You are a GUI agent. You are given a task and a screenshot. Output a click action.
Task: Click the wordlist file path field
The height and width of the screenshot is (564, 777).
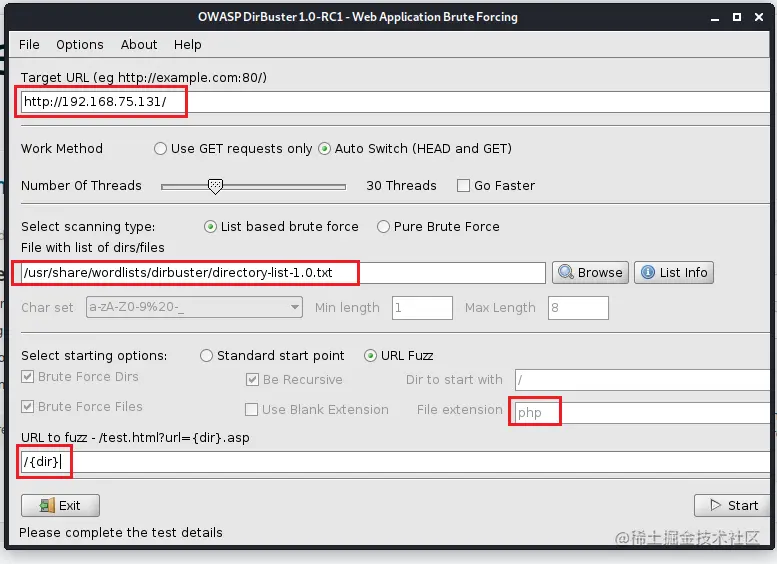pyautogui.click(x=283, y=273)
